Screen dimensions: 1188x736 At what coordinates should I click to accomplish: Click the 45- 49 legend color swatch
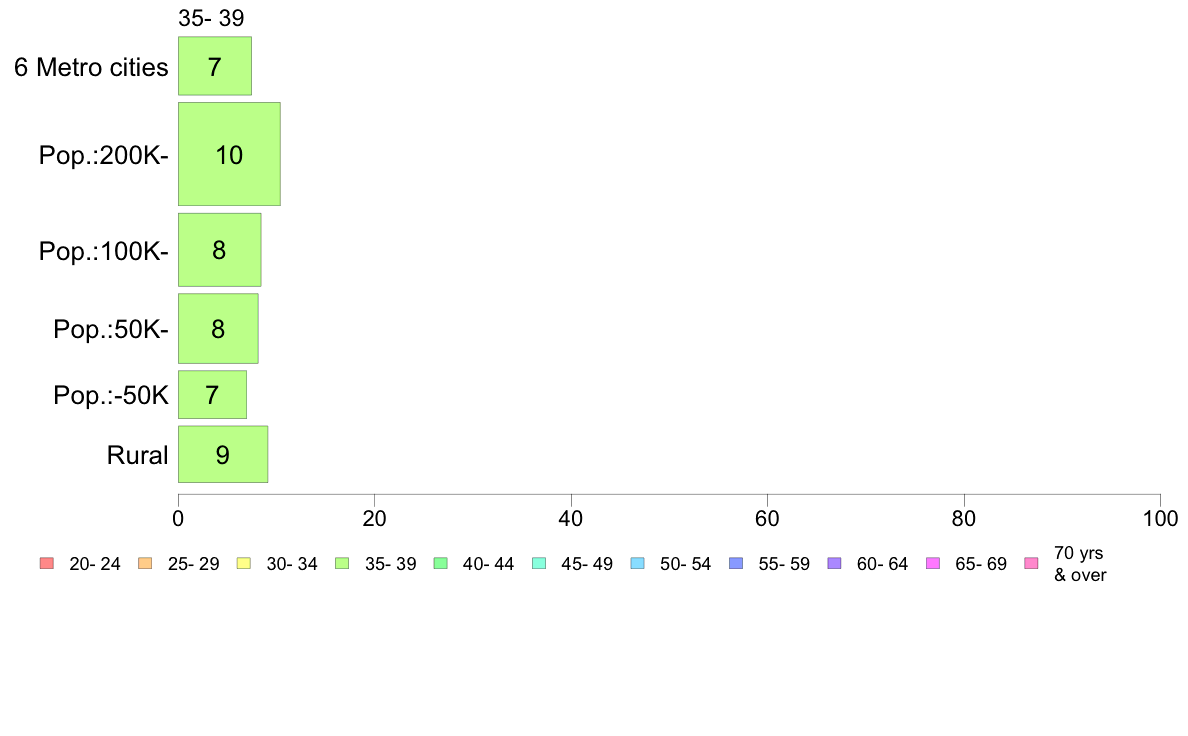[x=539, y=563]
